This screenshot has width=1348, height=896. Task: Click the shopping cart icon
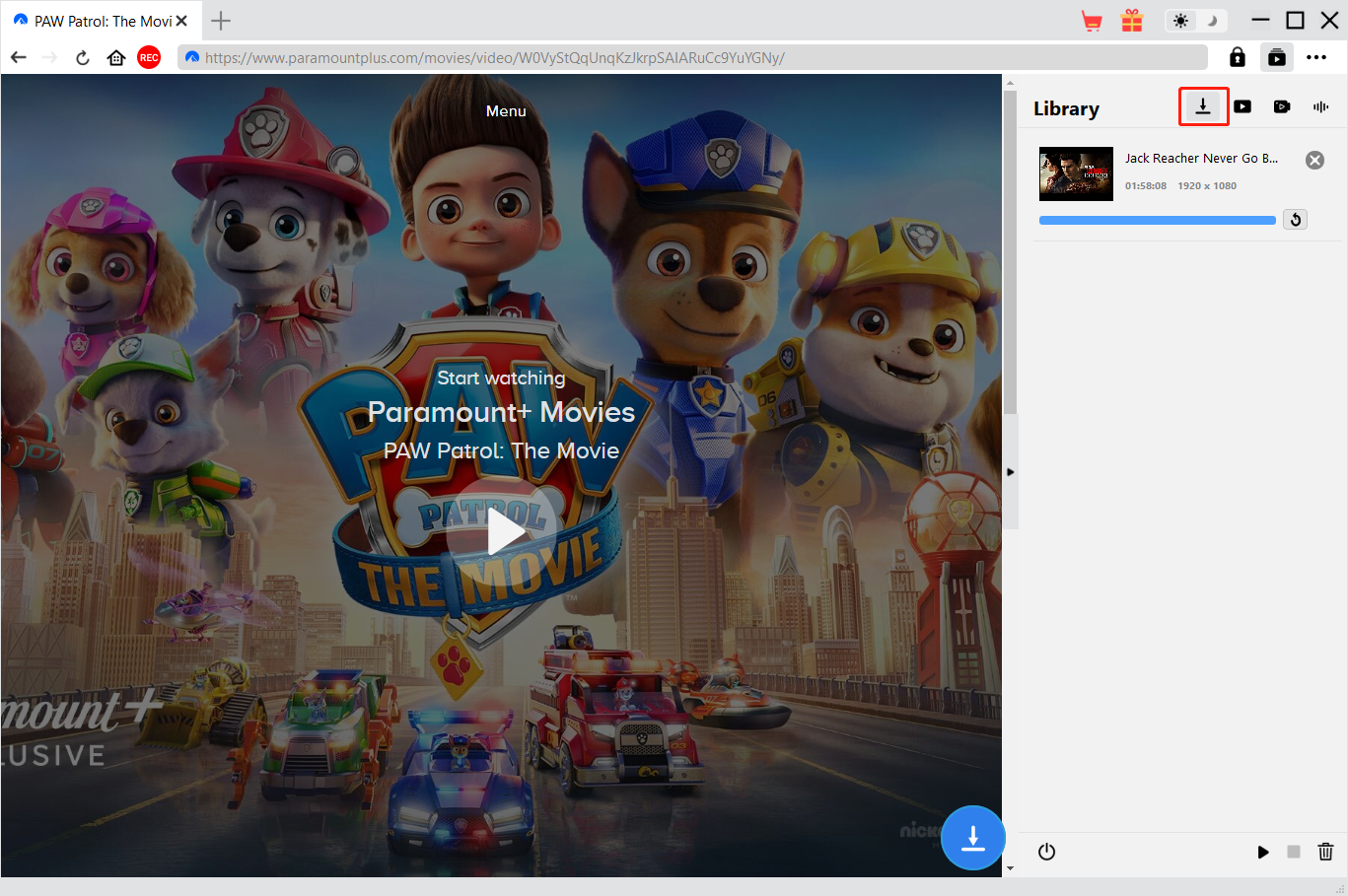point(1092,21)
